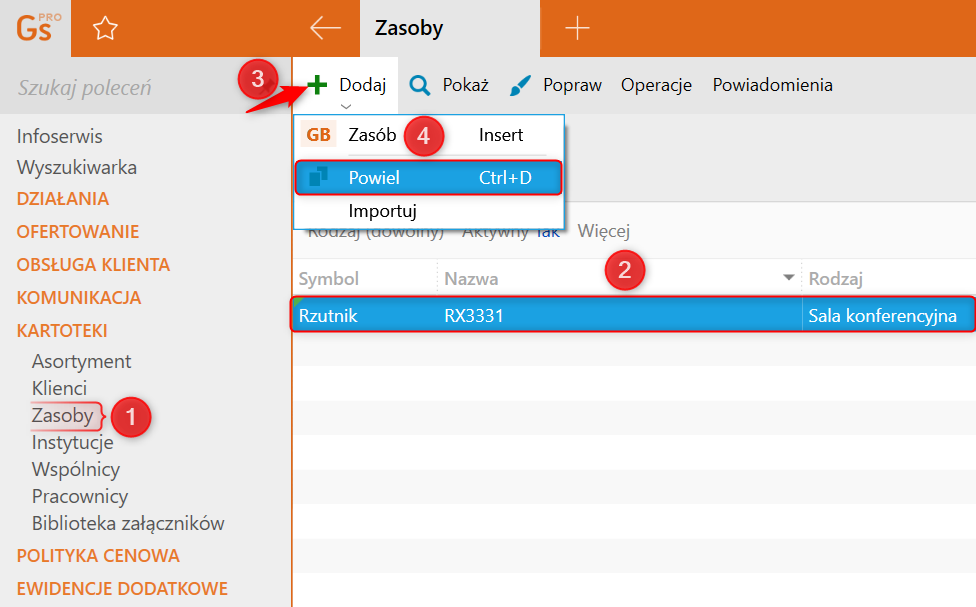Open Powiadomienia in the toolbar

(x=772, y=85)
